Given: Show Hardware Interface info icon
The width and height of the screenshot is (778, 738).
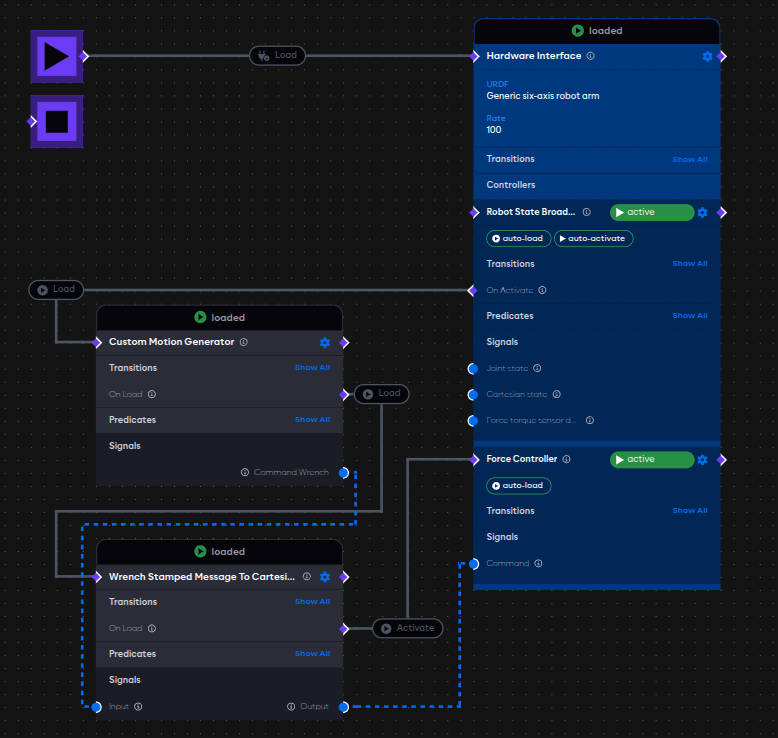Looking at the screenshot, I should coord(590,56).
